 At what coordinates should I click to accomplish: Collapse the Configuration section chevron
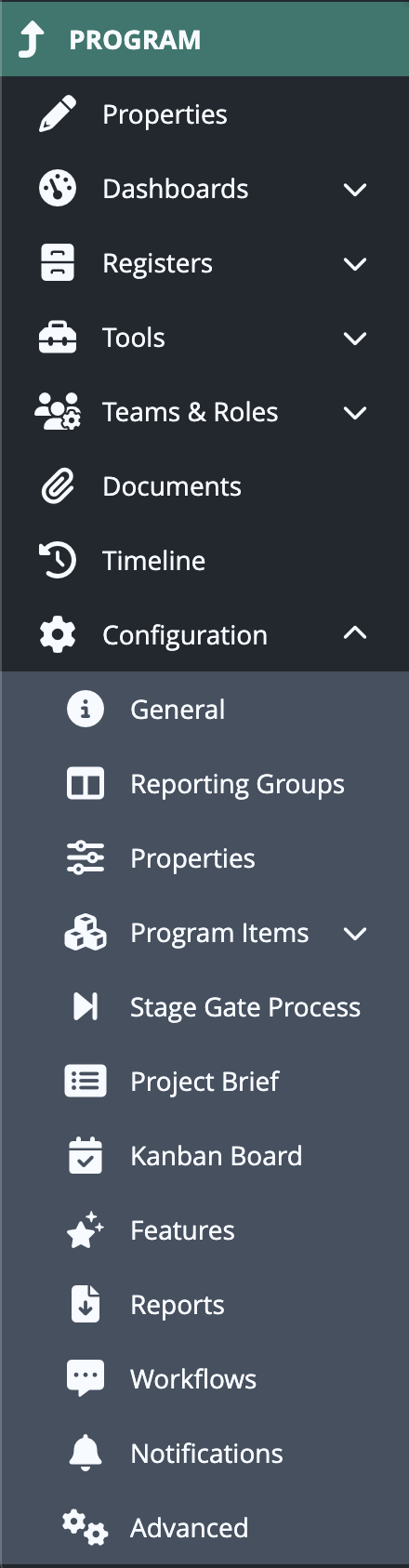tap(355, 633)
